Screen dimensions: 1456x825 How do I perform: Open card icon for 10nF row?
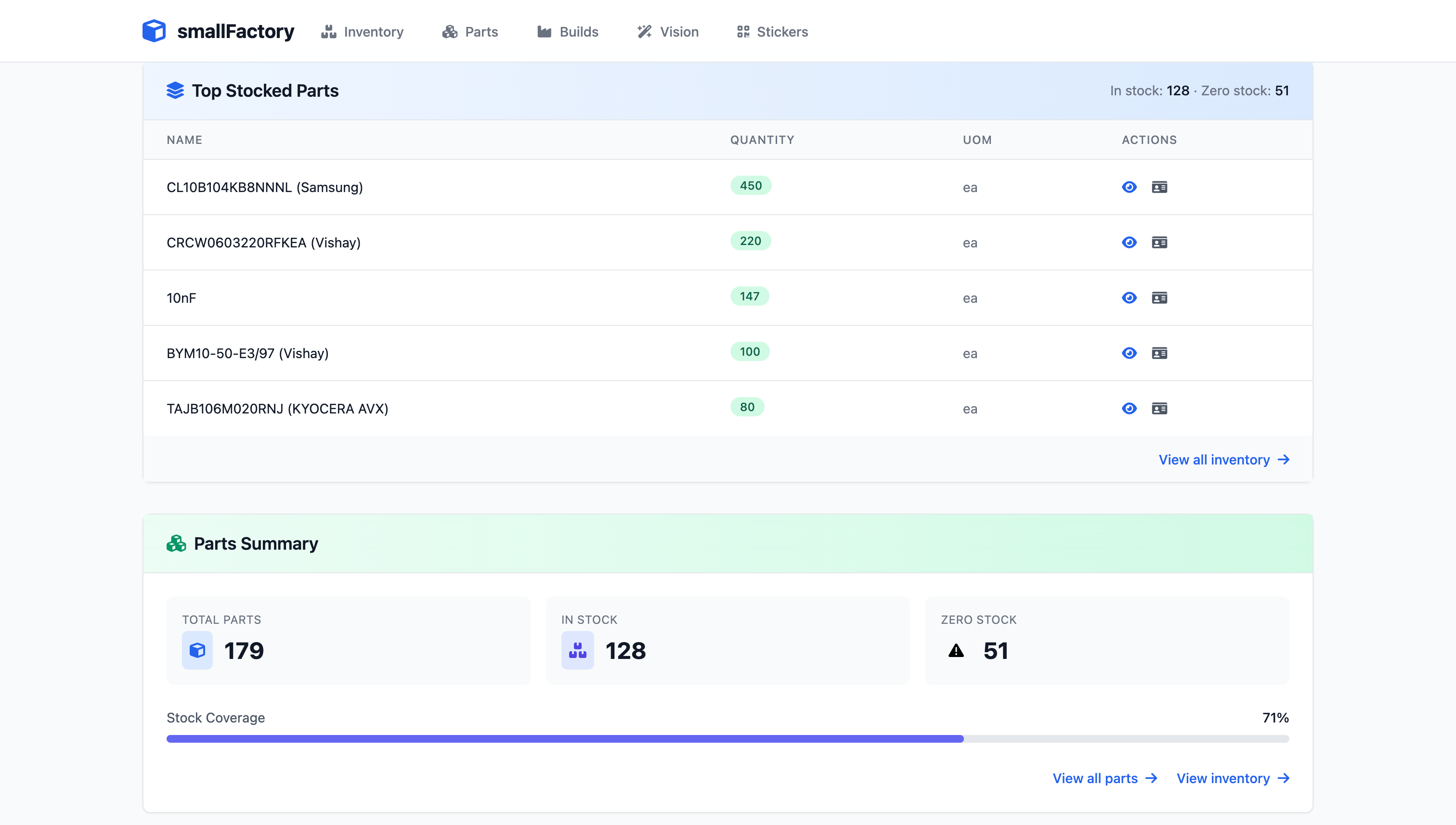tap(1159, 298)
